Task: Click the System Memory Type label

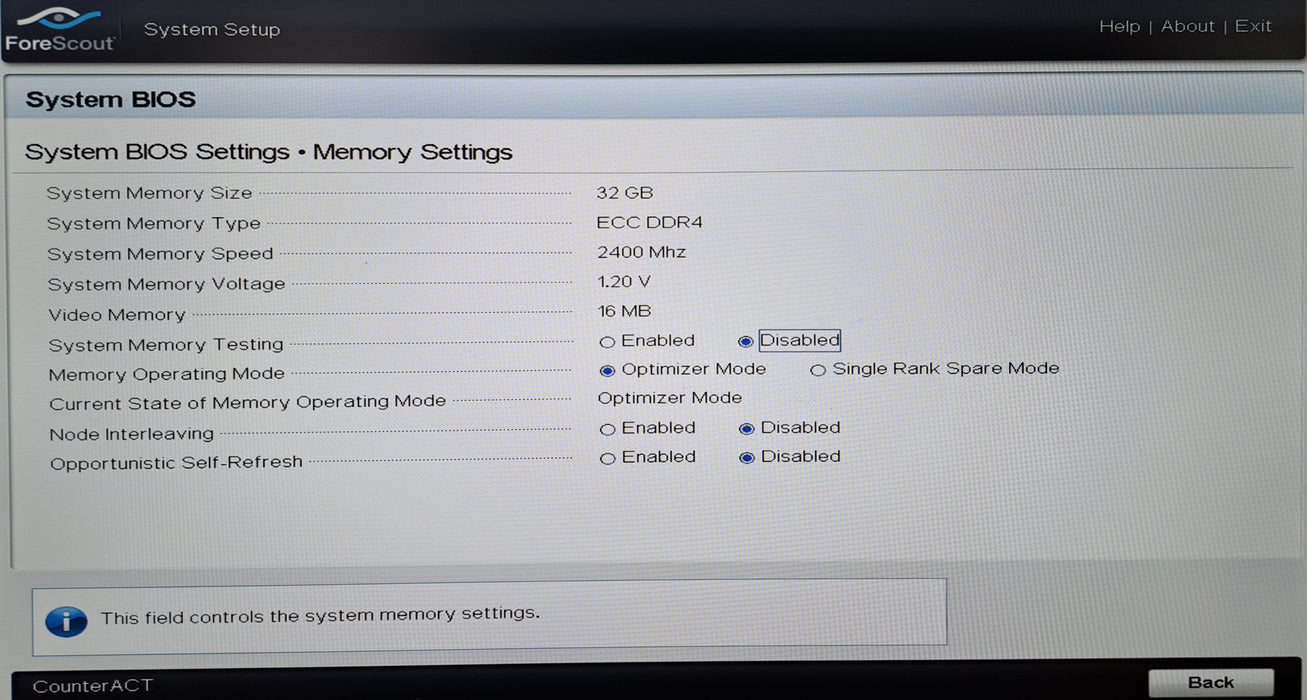Action: coord(154,224)
